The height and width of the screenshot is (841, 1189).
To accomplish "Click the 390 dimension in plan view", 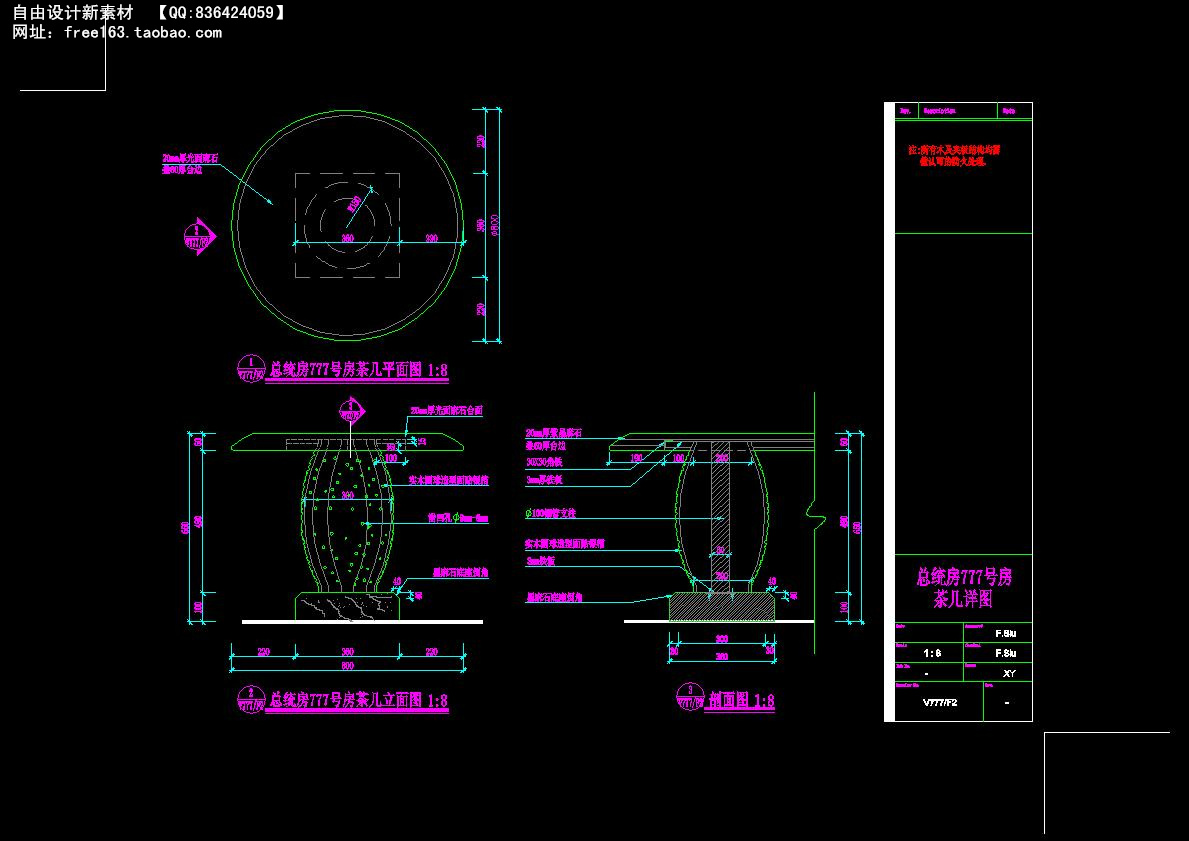I will point(431,238).
